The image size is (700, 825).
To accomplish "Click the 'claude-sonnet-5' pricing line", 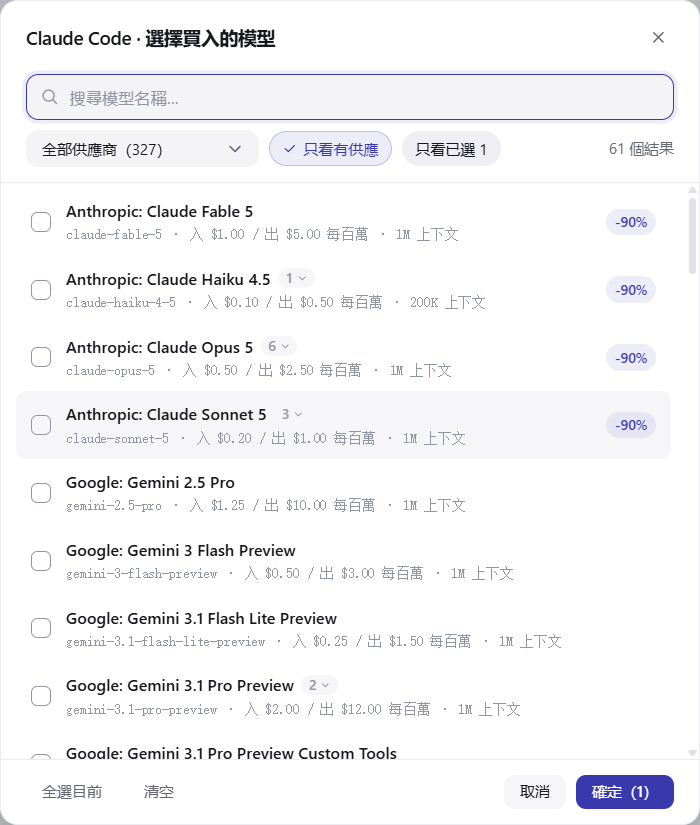I will (x=266, y=438).
